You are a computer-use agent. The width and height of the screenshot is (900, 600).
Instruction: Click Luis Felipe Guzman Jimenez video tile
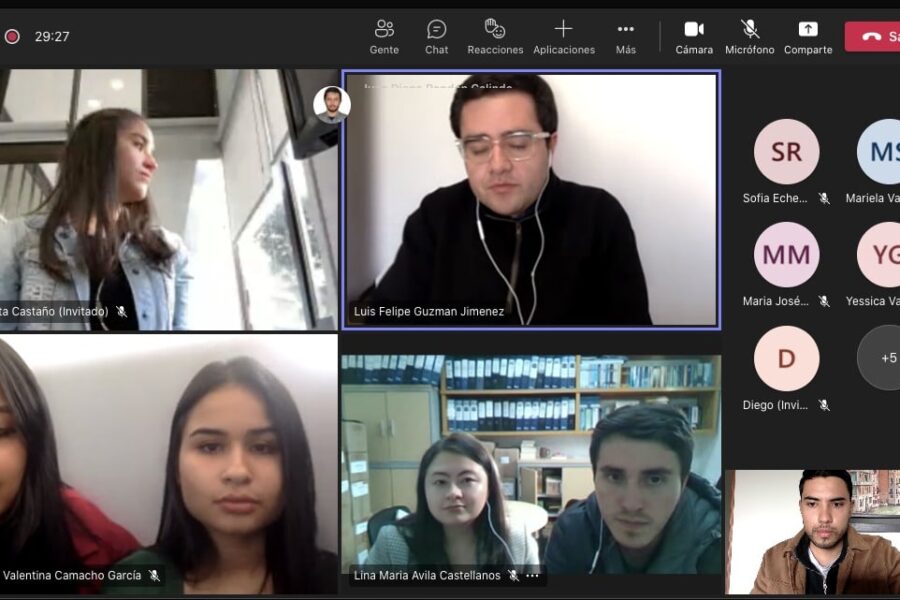click(x=530, y=198)
